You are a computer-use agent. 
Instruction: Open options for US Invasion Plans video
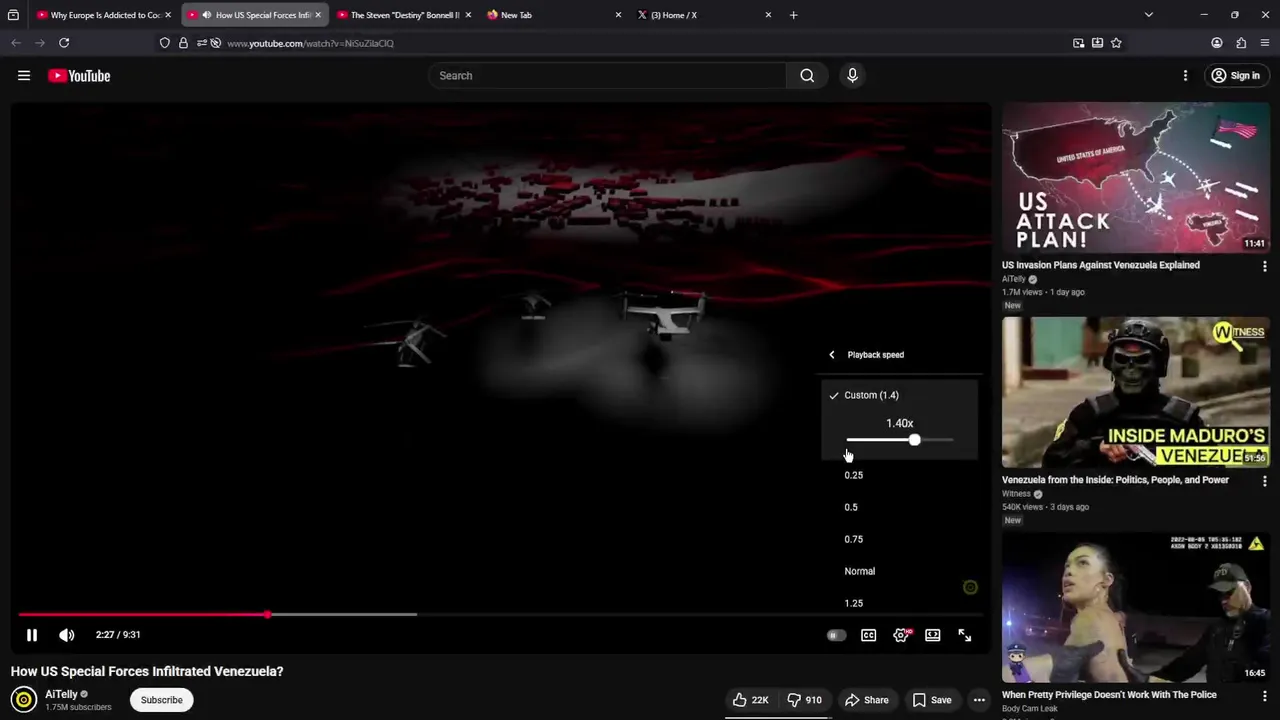tap(1264, 267)
